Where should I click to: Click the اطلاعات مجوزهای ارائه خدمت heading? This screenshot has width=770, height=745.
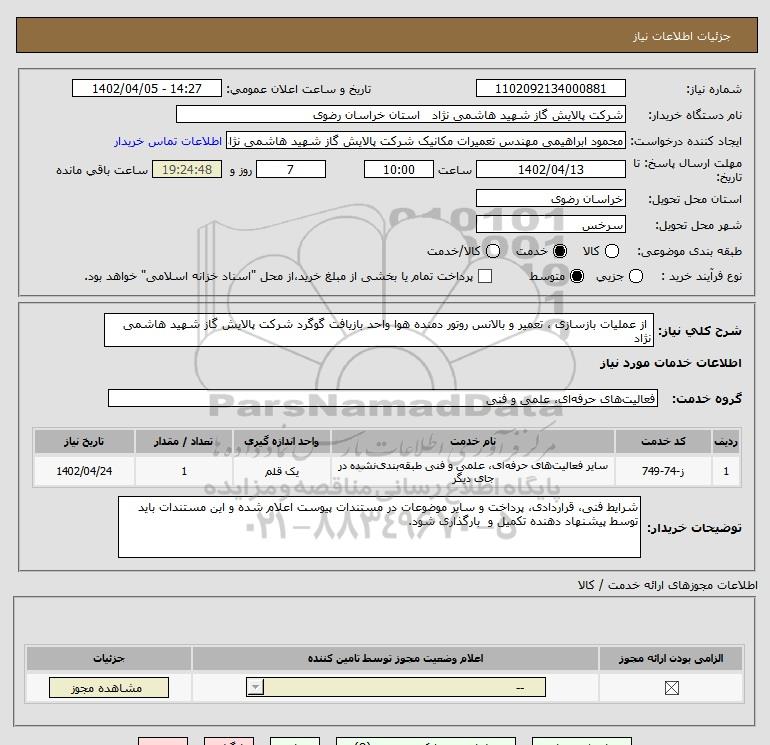click(x=668, y=585)
